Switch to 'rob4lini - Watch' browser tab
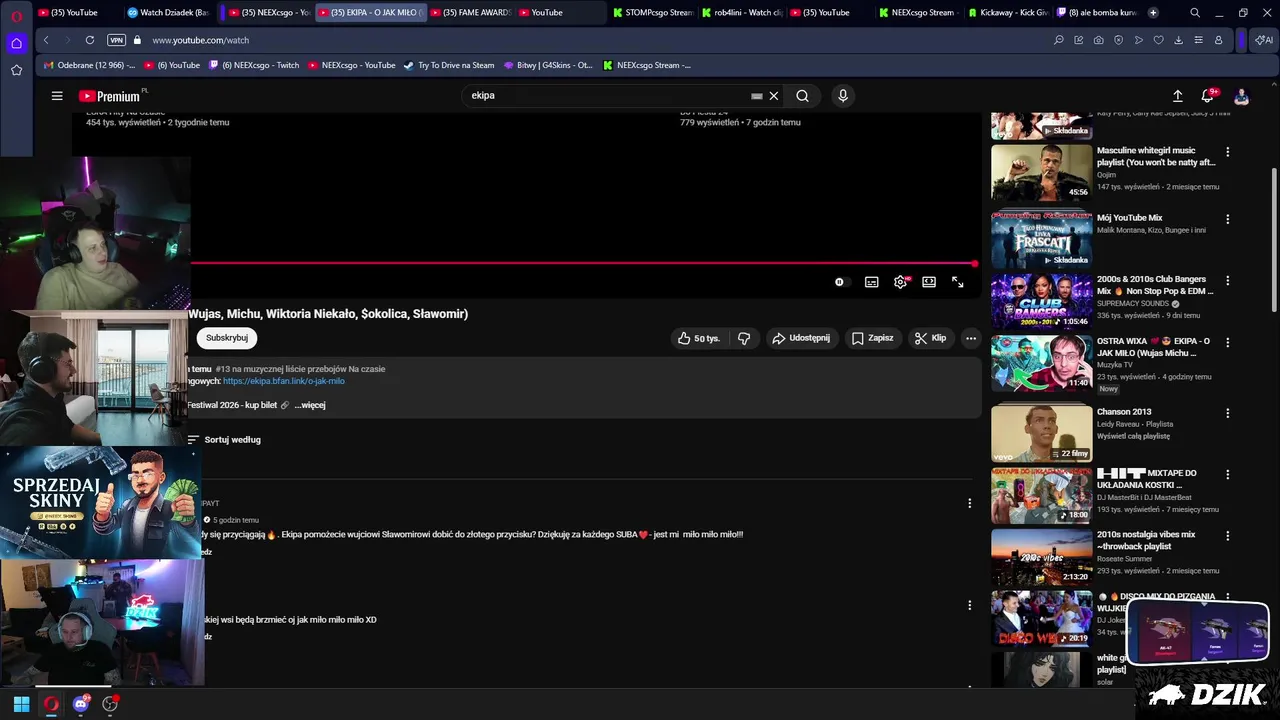The height and width of the screenshot is (720, 1280). (x=741, y=13)
